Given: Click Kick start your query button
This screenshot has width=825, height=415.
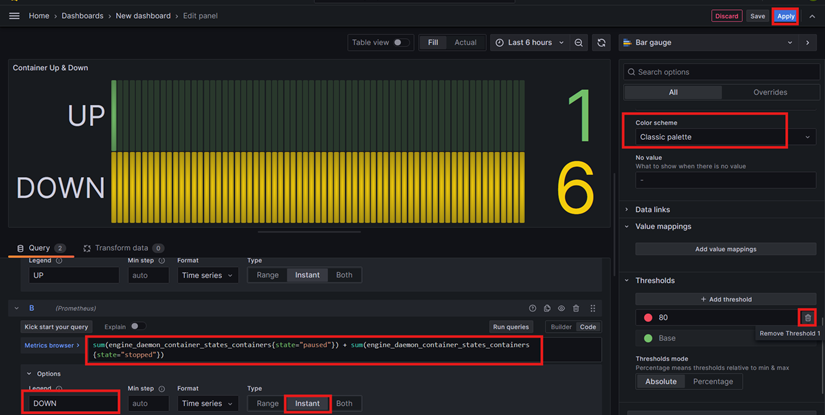Looking at the screenshot, I should 56,327.
